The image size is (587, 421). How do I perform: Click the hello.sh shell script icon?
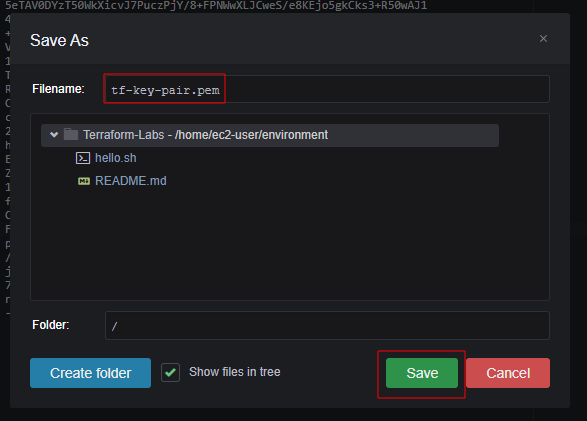[x=83, y=158]
